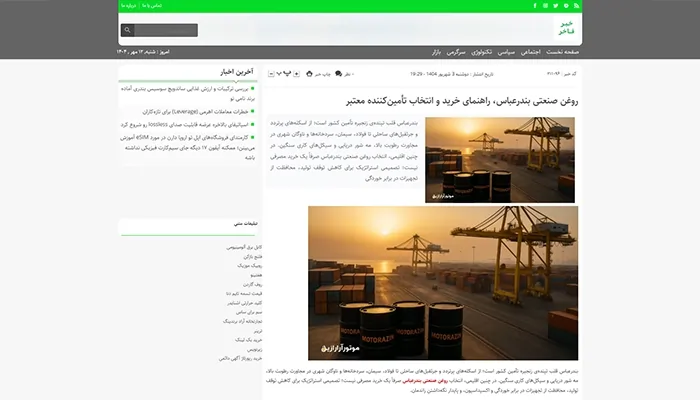Click the Telegram-style circle icon beside RSS
This screenshot has height=400, width=700.
click(x=566, y=6)
